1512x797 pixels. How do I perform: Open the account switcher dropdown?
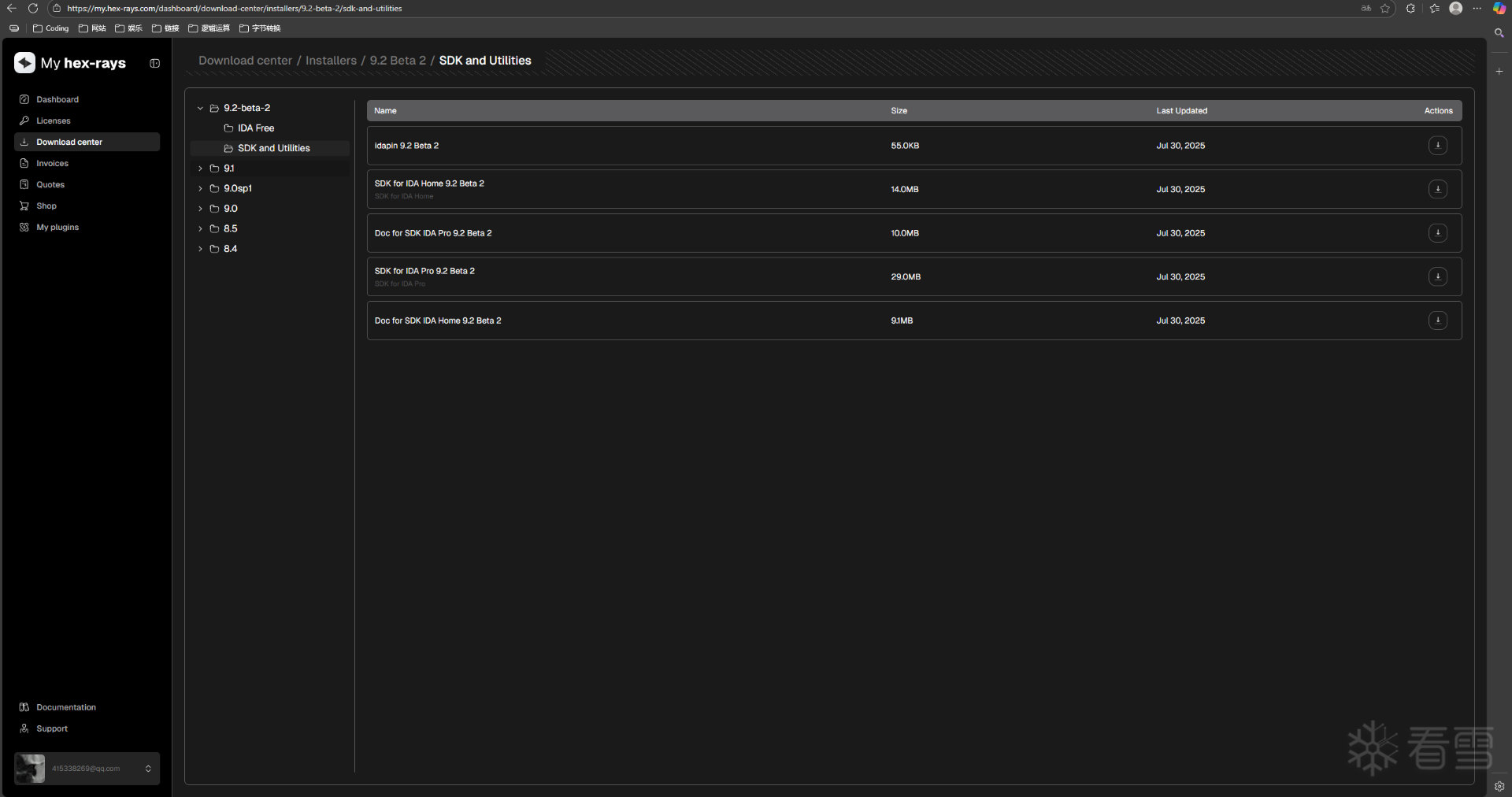(148, 769)
